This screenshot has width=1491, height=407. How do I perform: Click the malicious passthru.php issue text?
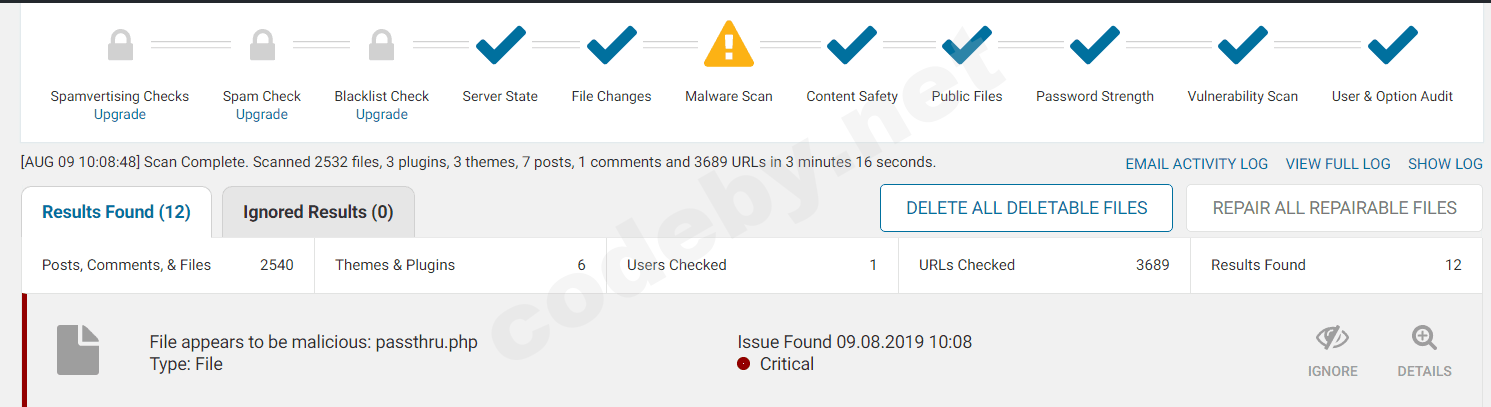(x=313, y=342)
